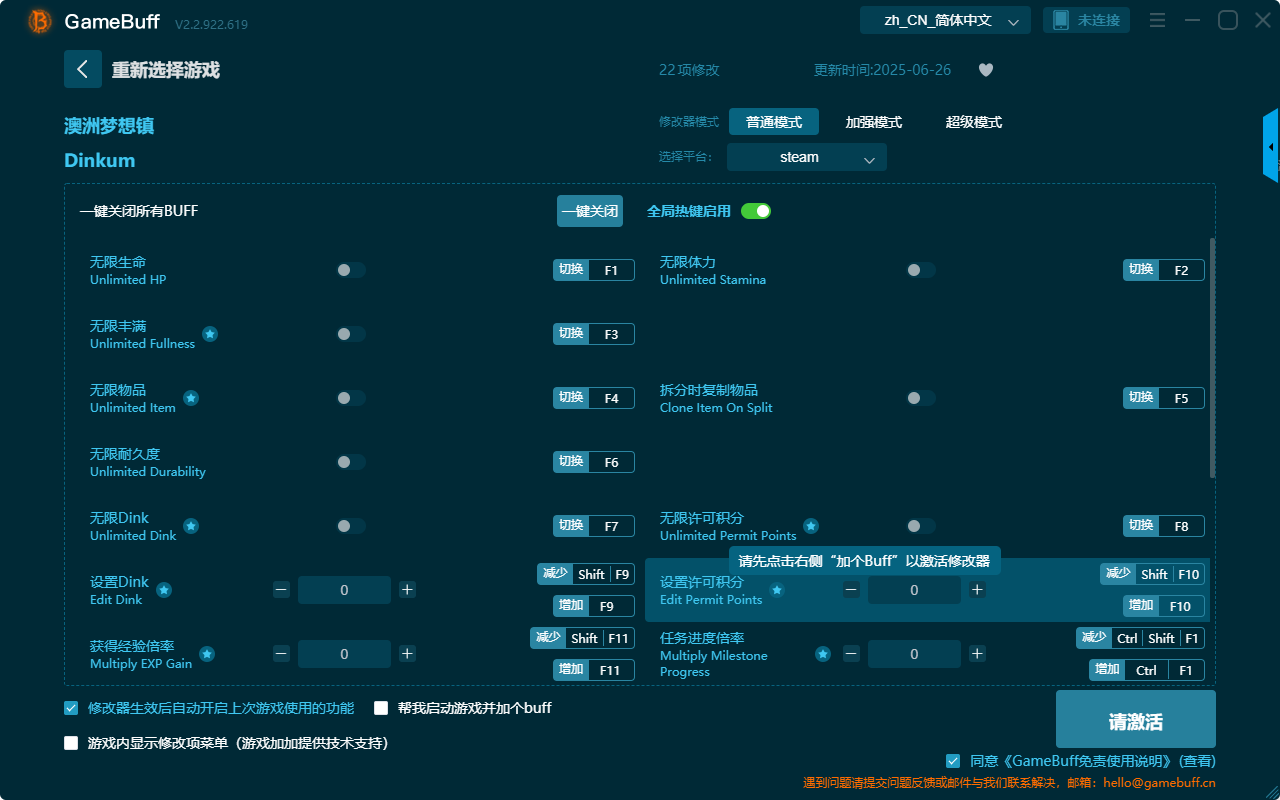This screenshot has width=1280, height=800.
Task: Increase Multiply Milestone Progress with plus
Action: click(977, 654)
